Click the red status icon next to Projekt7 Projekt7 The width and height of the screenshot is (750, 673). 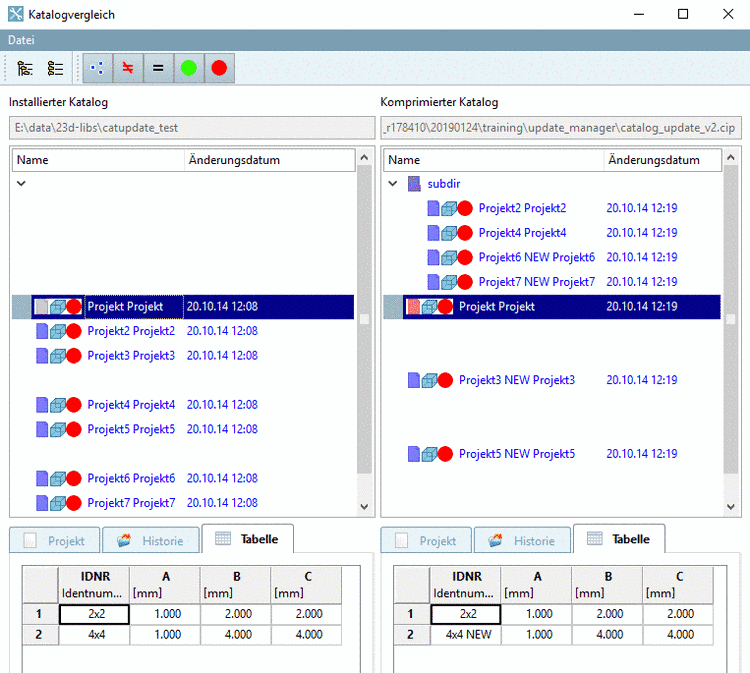point(73,503)
